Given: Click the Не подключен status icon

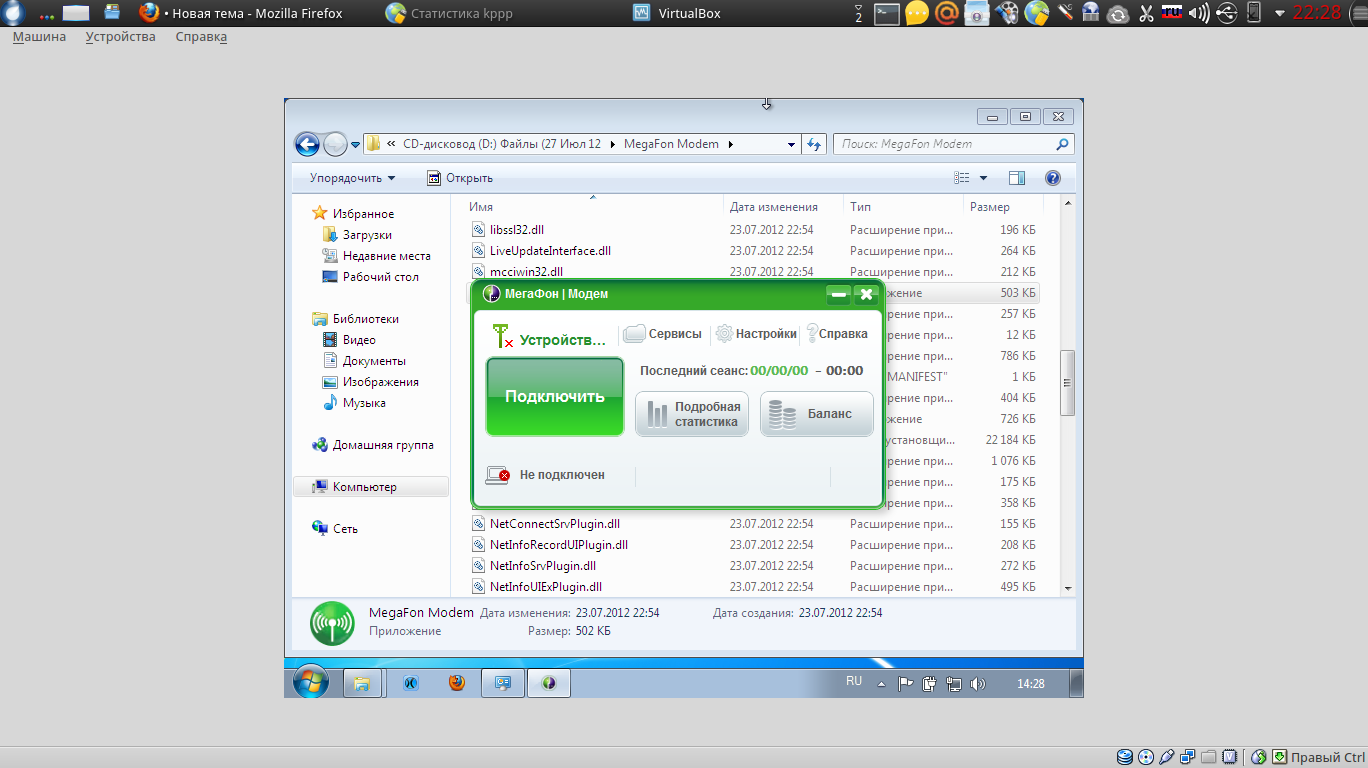Looking at the screenshot, I should pyautogui.click(x=498, y=475).
